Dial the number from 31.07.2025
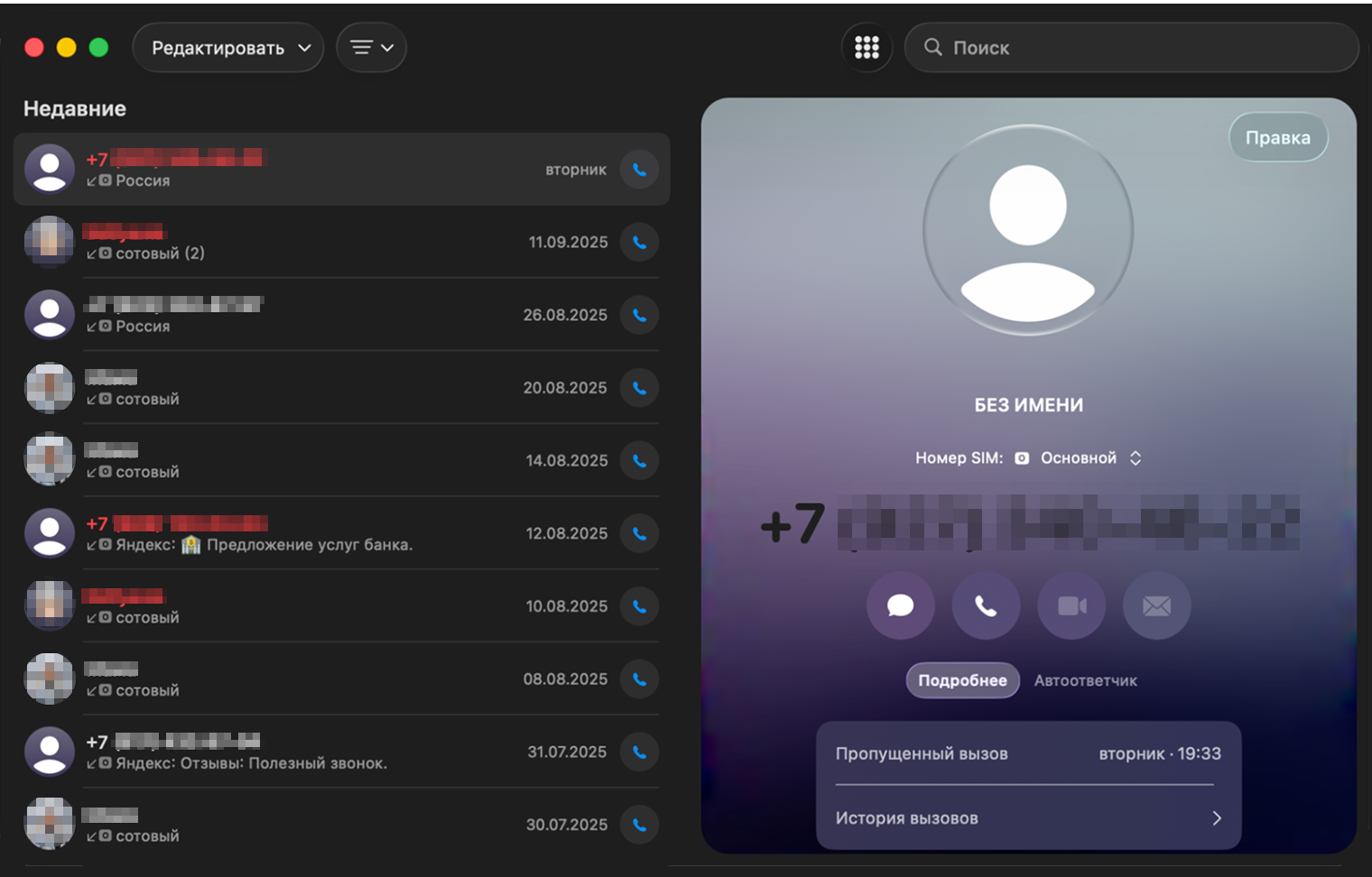The image size is (1372, 877). tap(639, 752)
